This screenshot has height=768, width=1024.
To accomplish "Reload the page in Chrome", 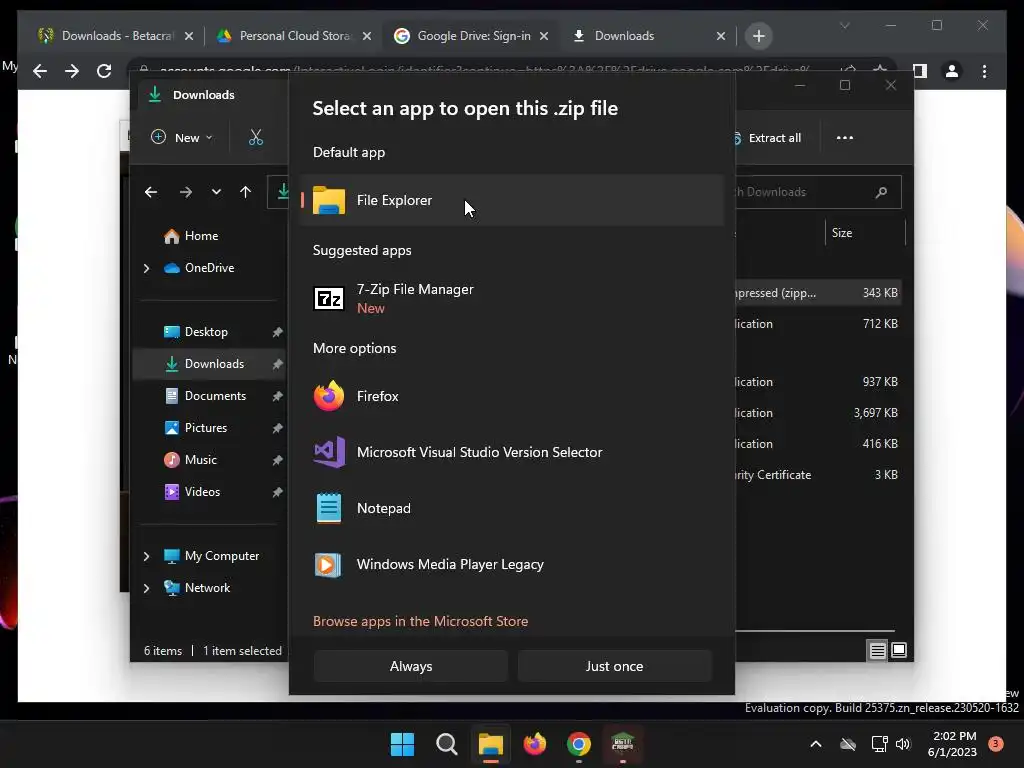I will [x=104, y=71].
